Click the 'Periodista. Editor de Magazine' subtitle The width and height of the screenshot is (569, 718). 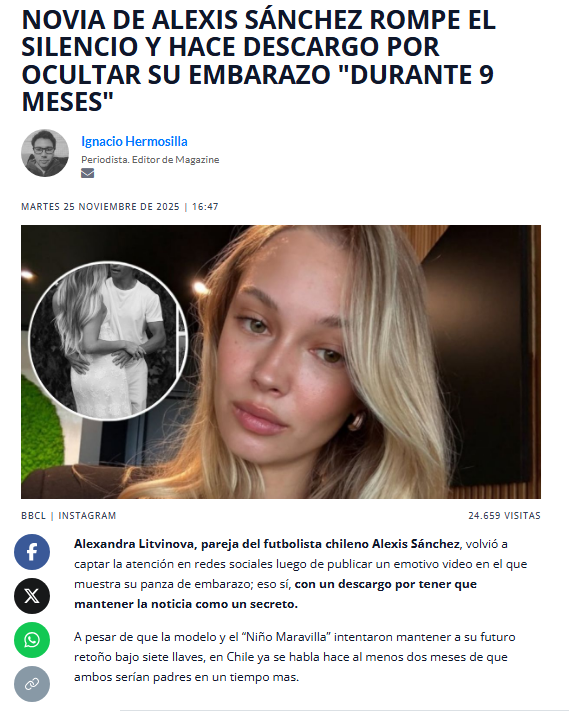click(x=150, y=160)
